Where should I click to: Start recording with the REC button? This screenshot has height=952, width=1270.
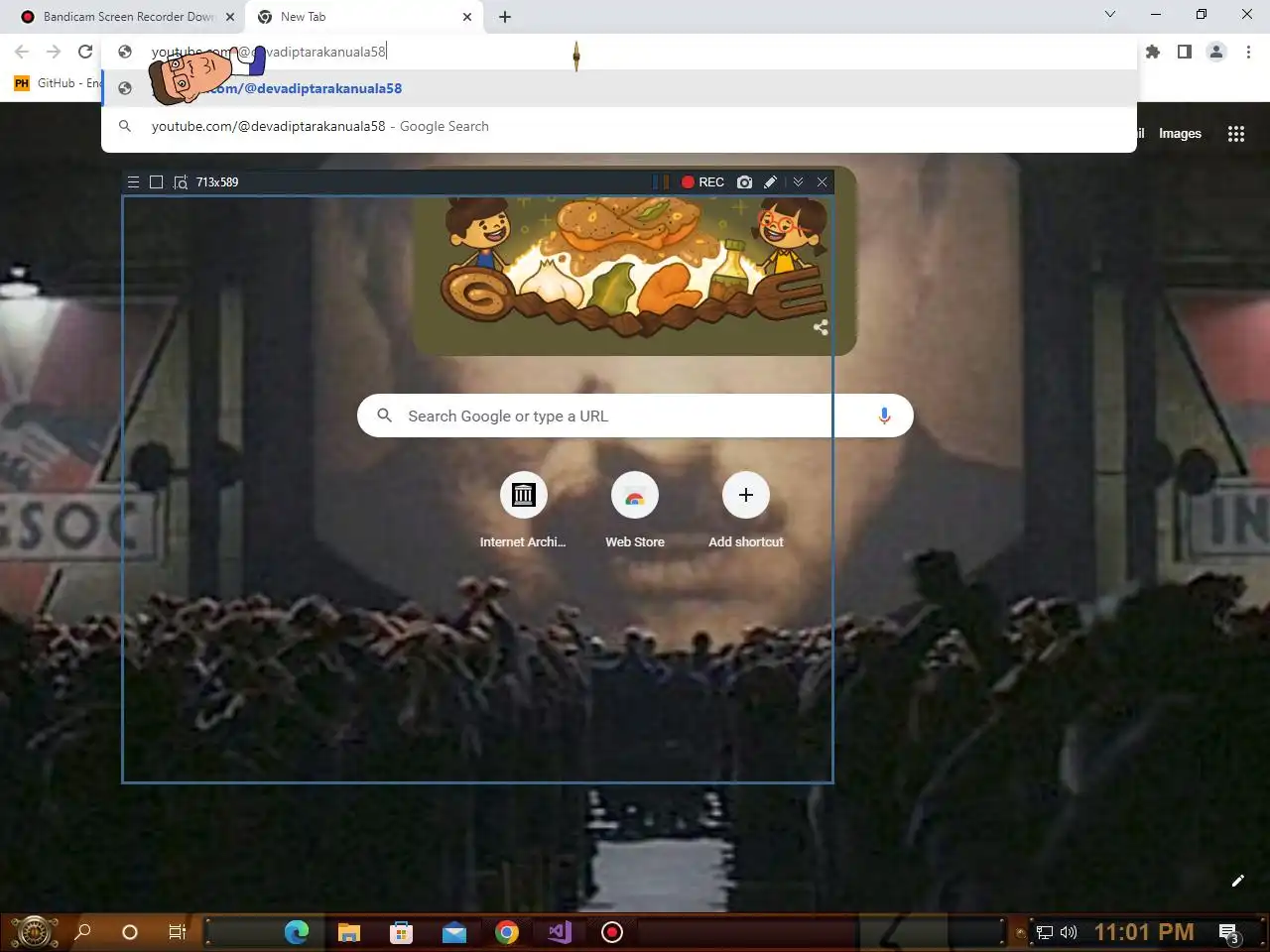(x=702, y=182)
